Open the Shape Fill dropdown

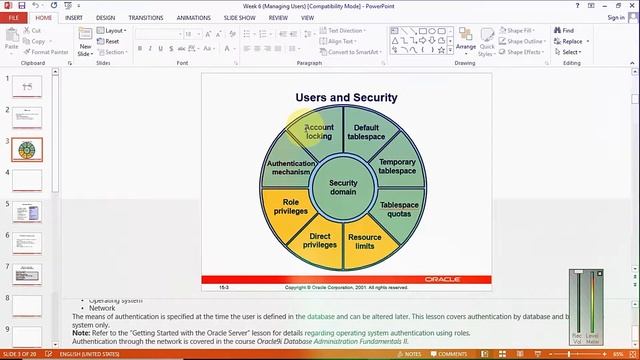[517, 31]
